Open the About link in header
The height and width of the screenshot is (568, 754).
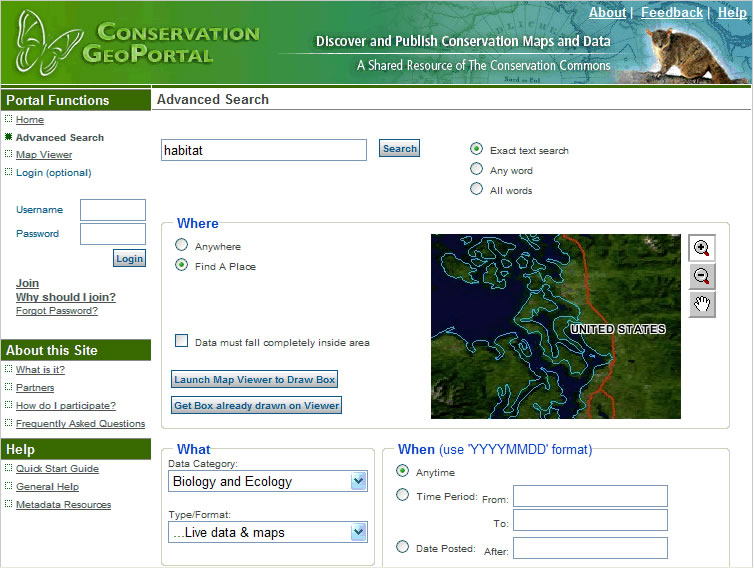[607, 13]
